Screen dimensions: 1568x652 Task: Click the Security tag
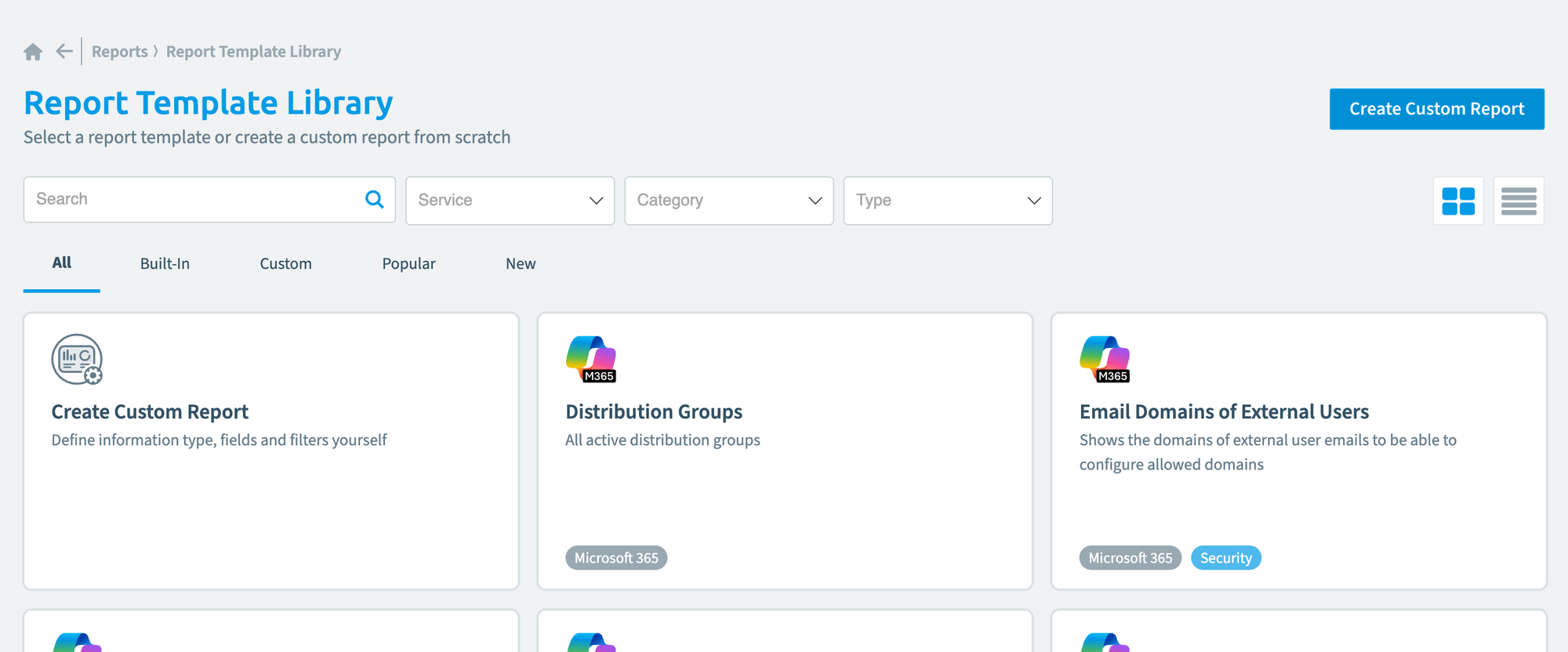1226,558
